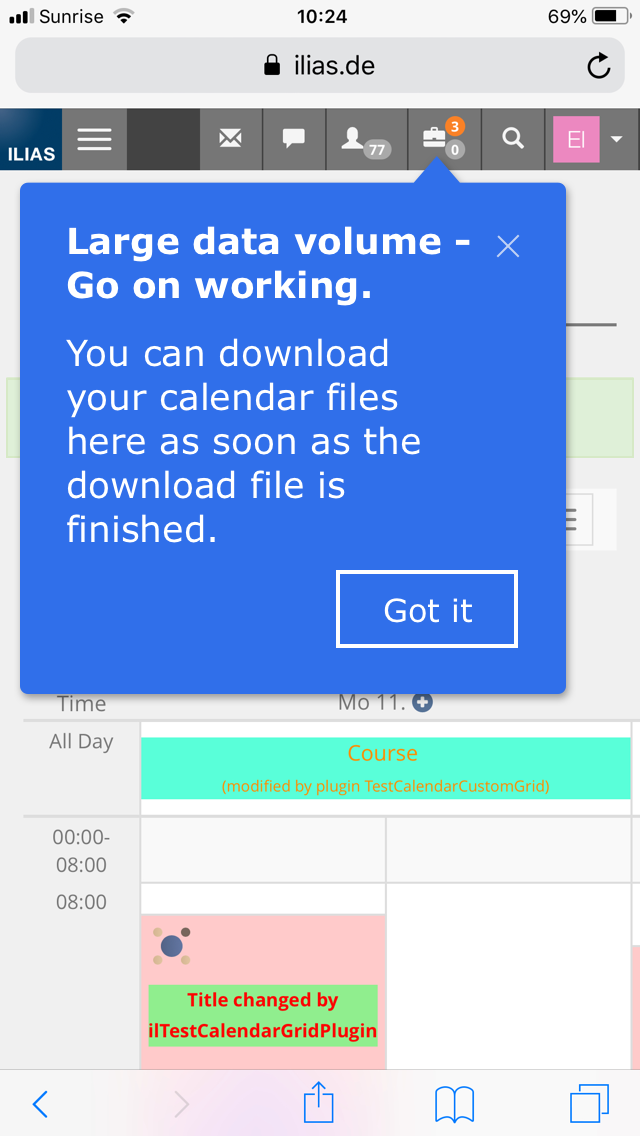Open contacts icon showing 77
The width and height of the screenshot is (640, 1136).
[364, 139]
